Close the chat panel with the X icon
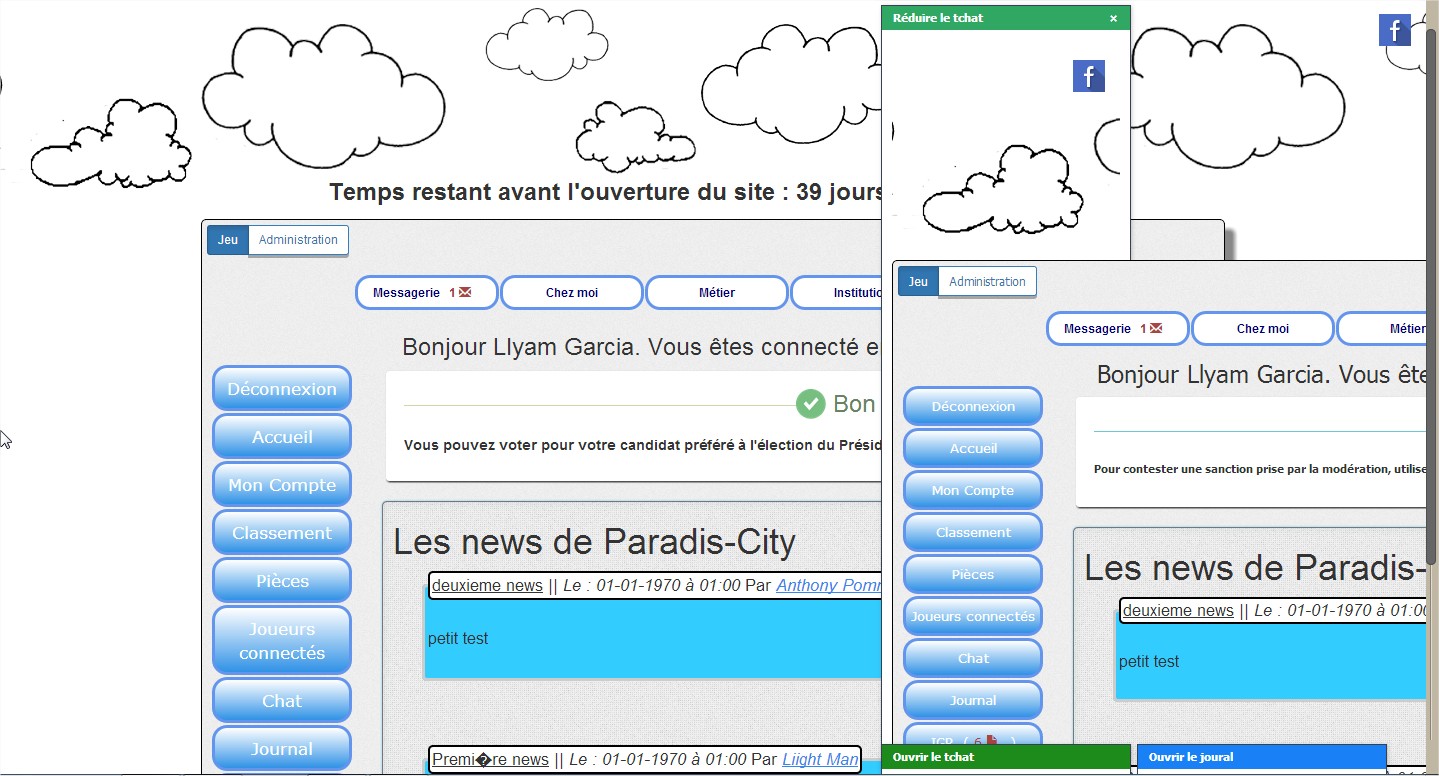The height and width of the screenshot is (776, 1439). tap(1113, 18)
